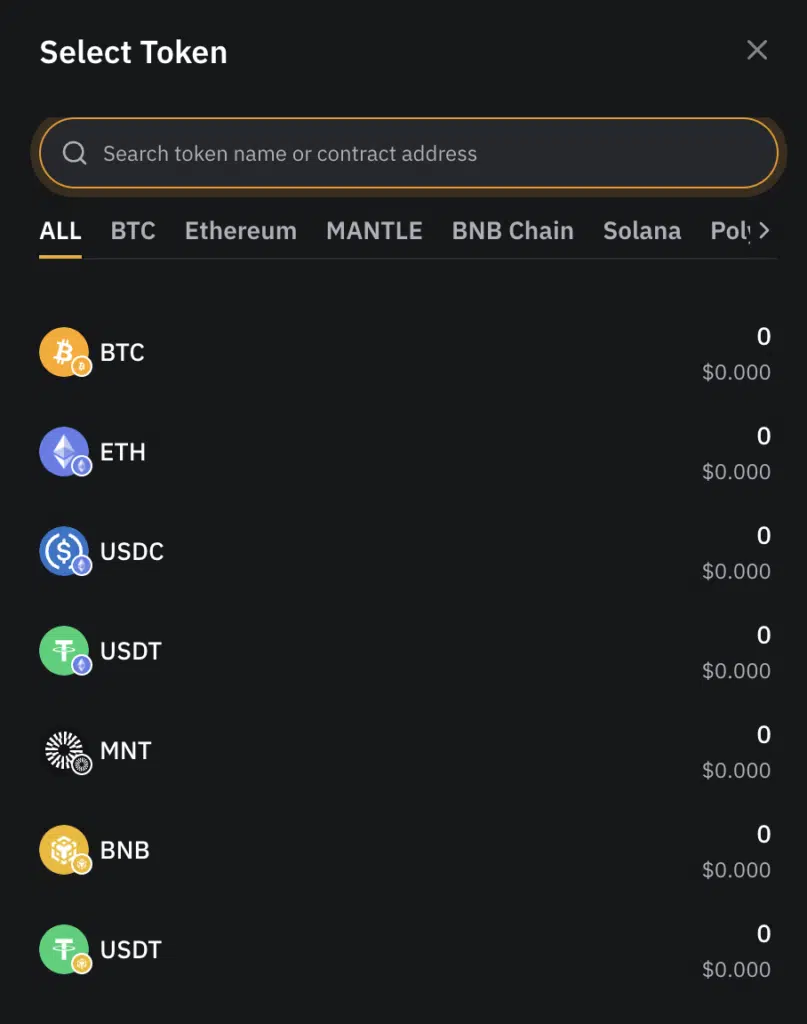Choose the ETH token icon
Screen dimensions: 807x1024
pyautogui.click(x=65, y=452)
